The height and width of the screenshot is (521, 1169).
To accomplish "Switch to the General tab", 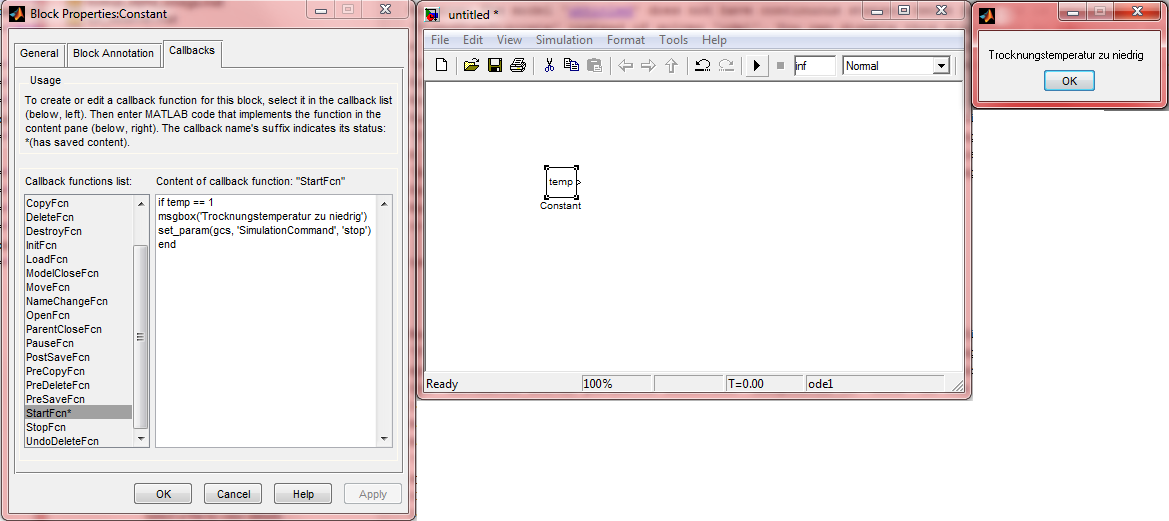I will click(x=40, y=54).
